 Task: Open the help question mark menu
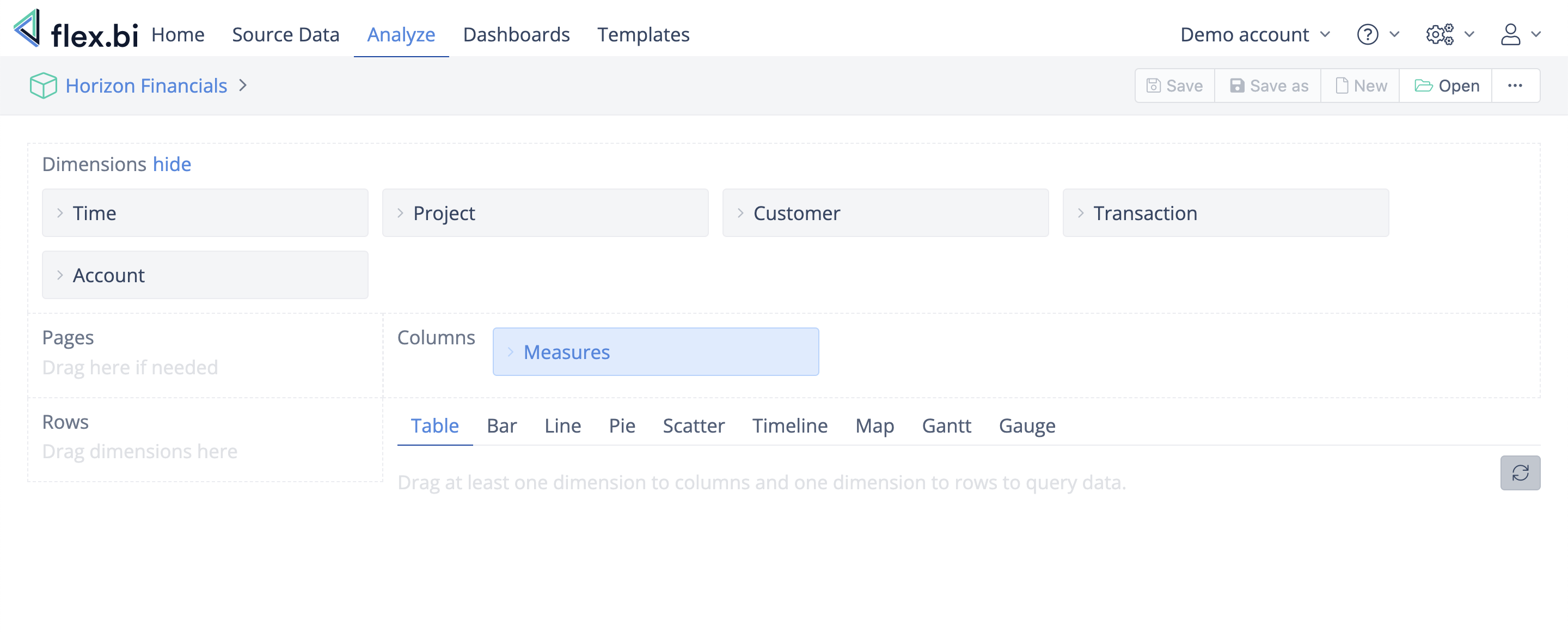[x=1367, y=35]
